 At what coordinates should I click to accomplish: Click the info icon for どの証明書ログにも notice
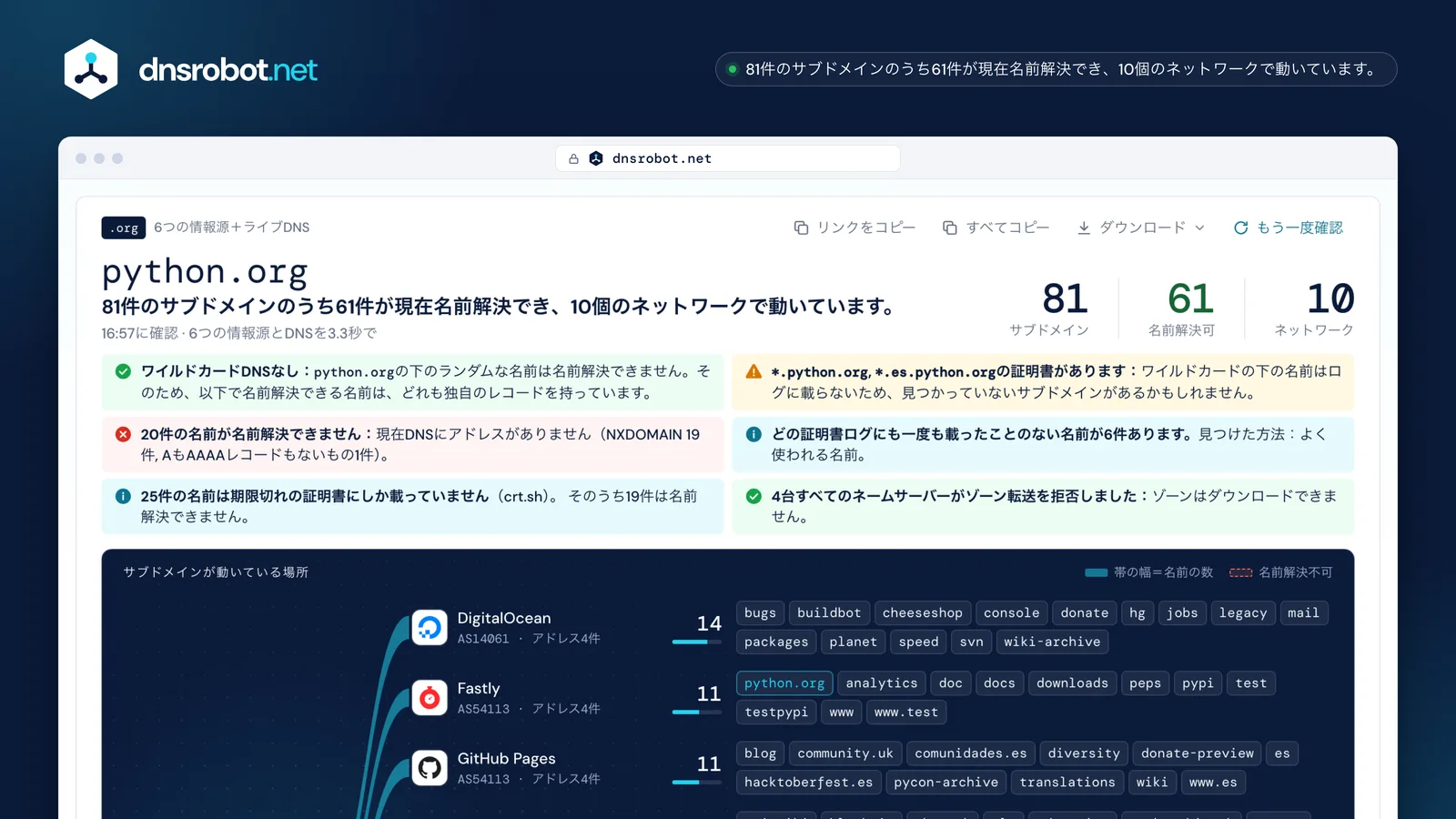[753, 434]
